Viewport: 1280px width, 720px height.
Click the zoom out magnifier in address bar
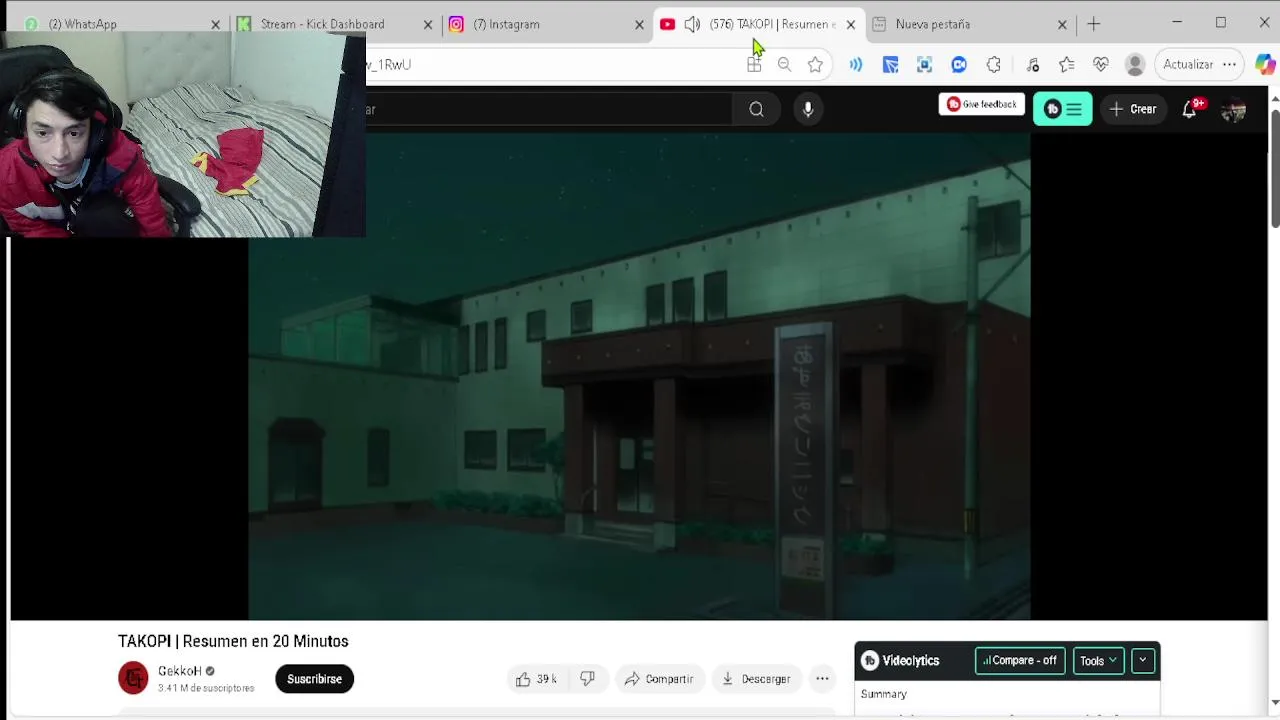coord(785,64)
